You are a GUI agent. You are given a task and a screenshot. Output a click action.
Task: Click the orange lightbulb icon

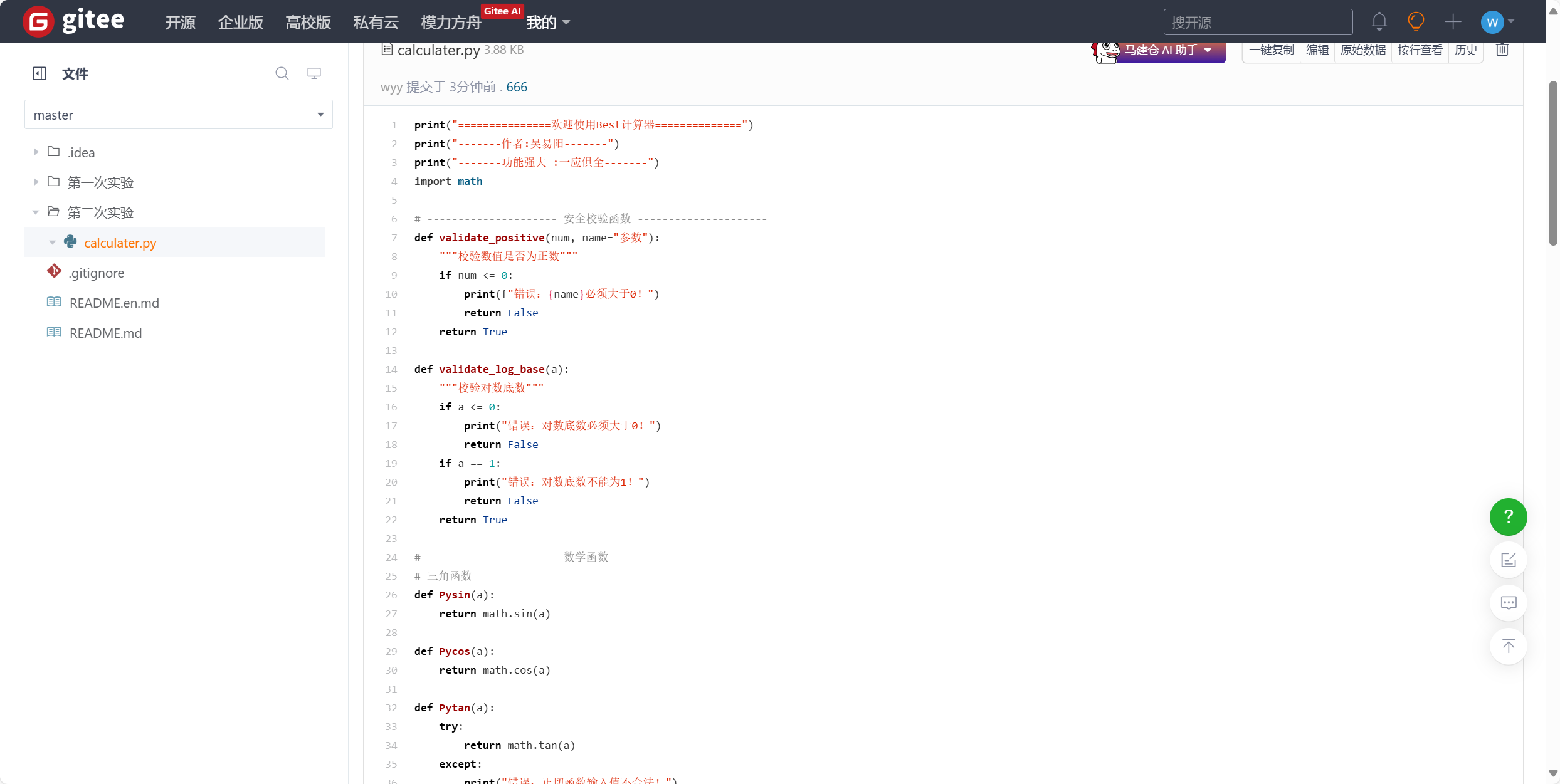(1416, 23)
